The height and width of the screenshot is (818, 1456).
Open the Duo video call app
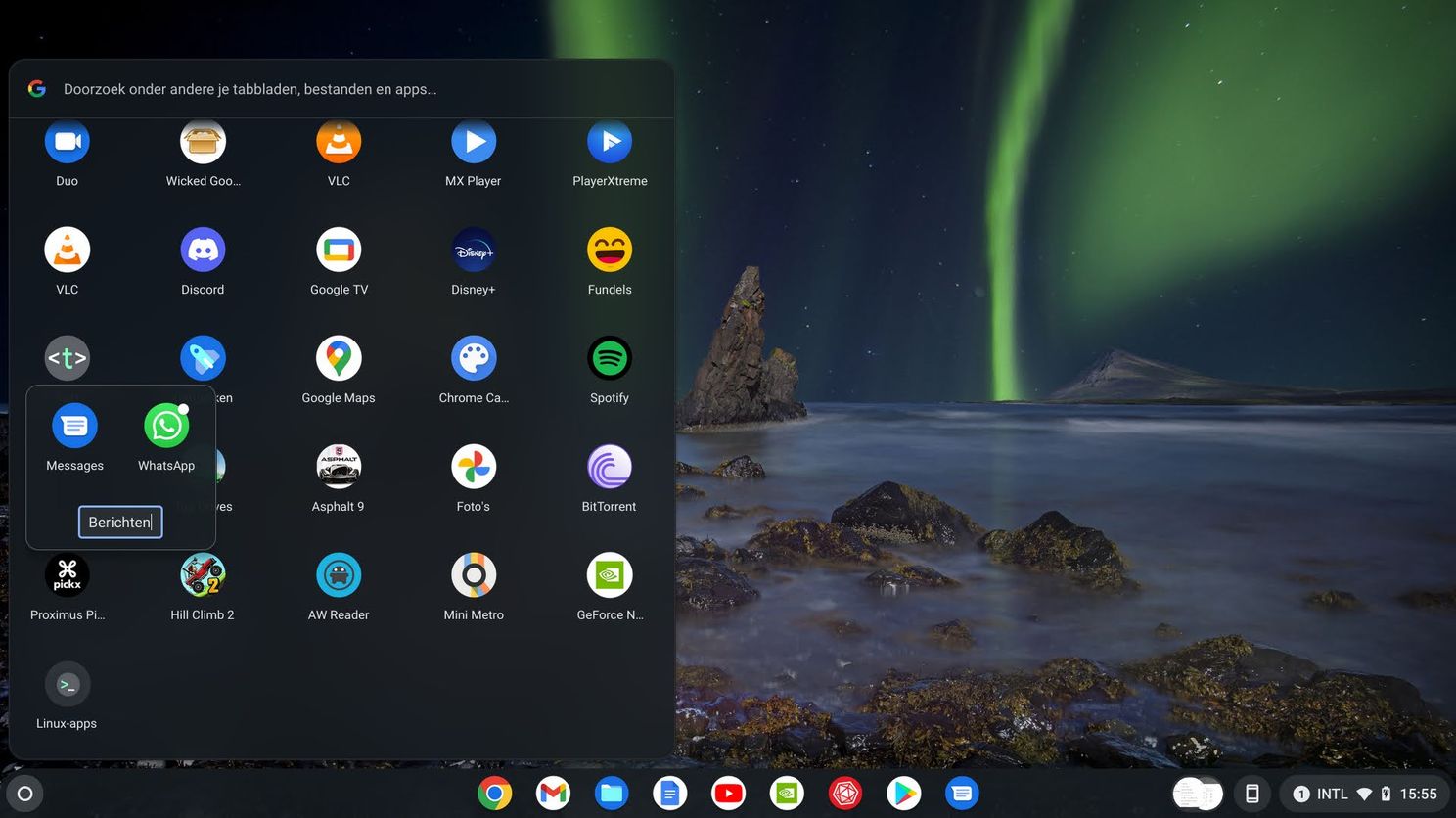pyautogui.click(x=68, y=143)
